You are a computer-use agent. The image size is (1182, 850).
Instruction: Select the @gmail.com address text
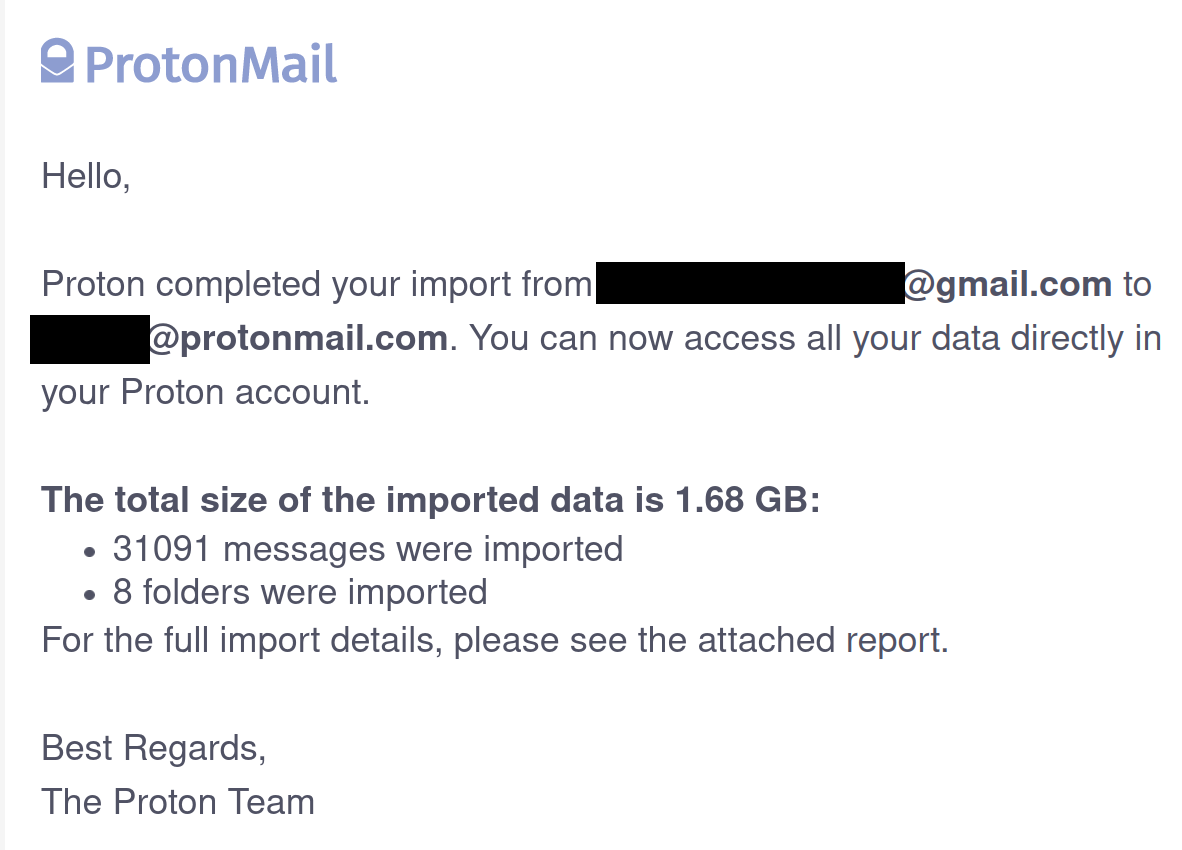[x=1007, y=284]
